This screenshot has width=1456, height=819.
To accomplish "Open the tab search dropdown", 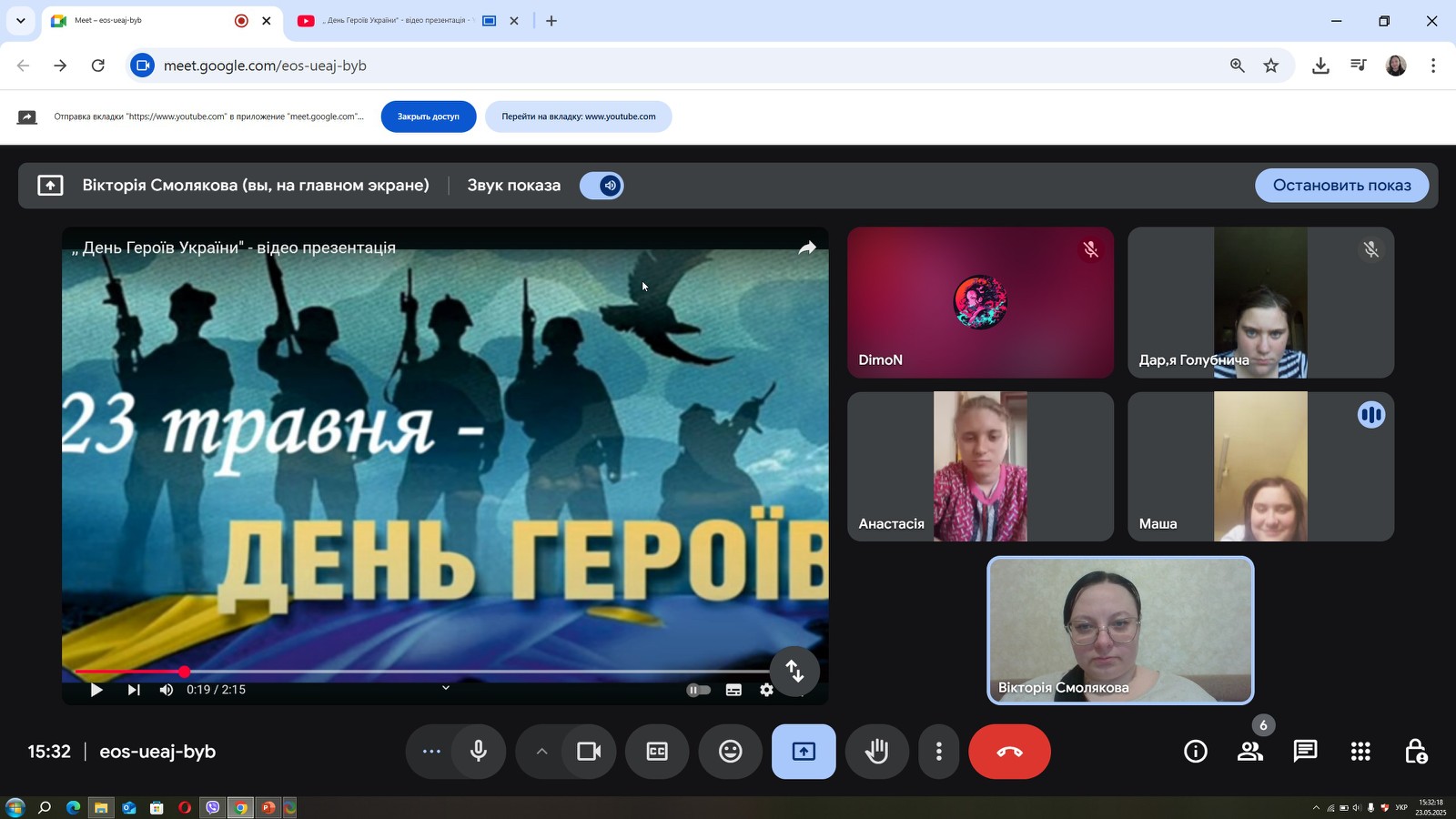I will coord(20,21).
